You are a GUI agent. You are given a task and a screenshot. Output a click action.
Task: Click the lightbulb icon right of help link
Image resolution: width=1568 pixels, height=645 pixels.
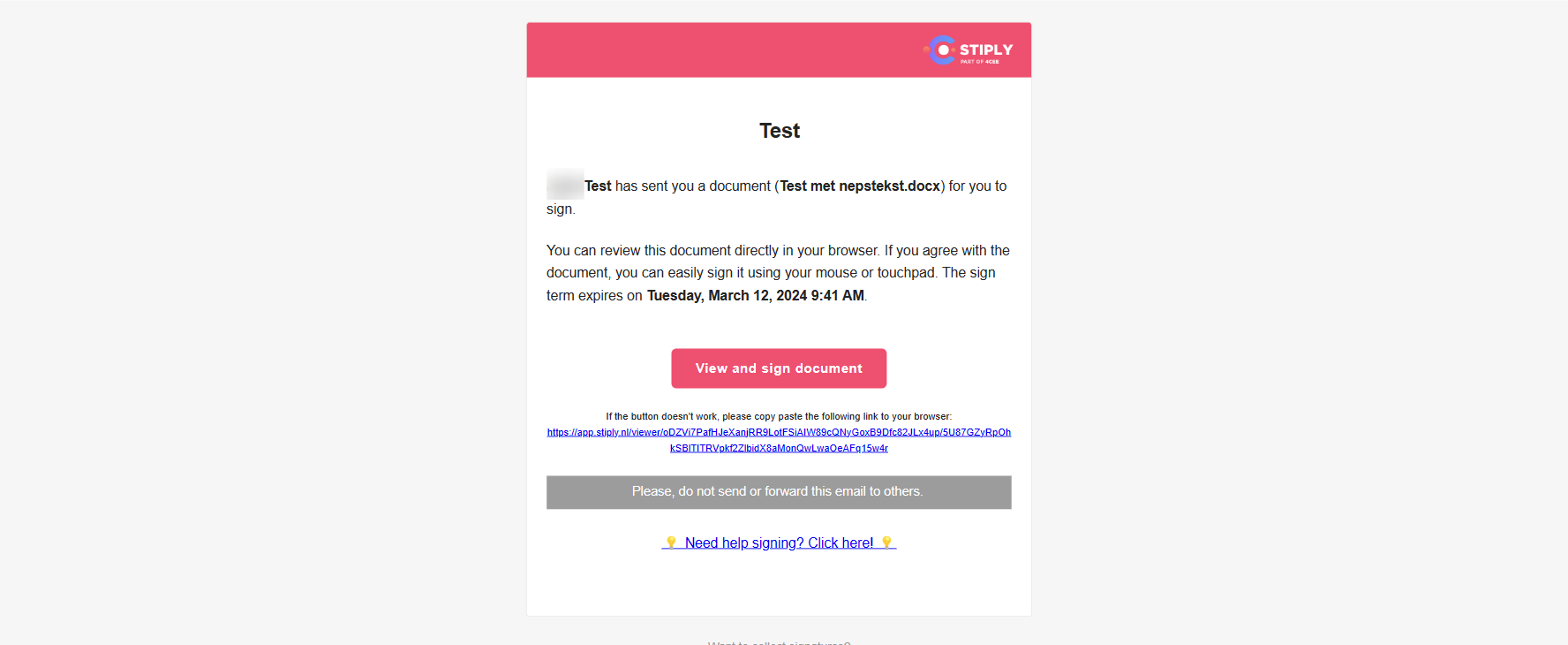point(887,543)
